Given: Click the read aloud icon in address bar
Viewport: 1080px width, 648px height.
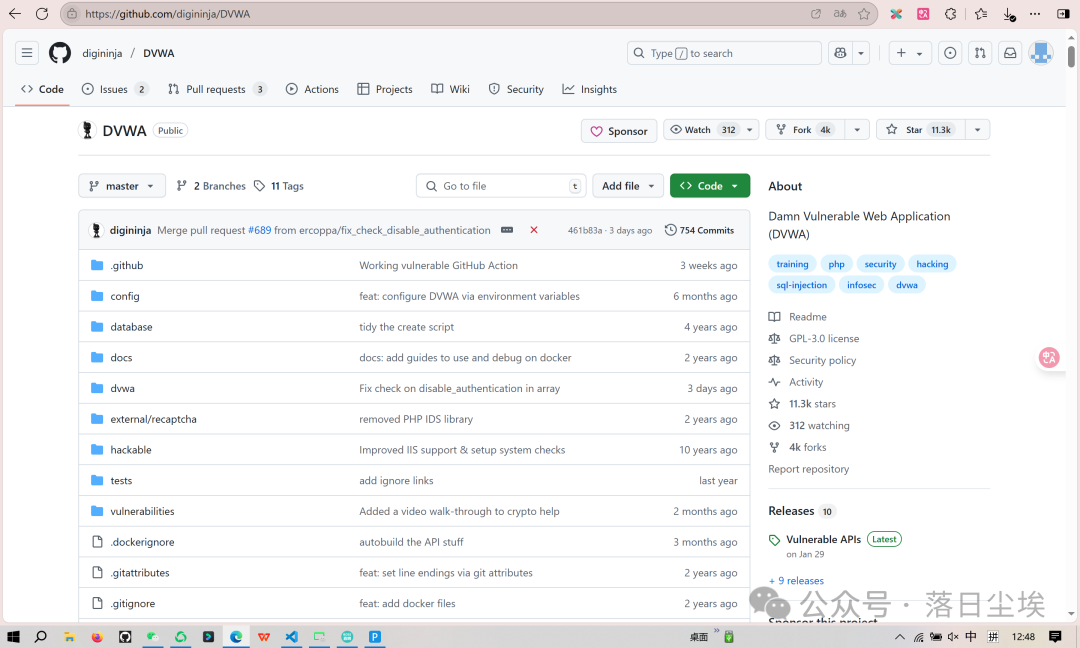Looking at the screenshot, I should point(840,14).
